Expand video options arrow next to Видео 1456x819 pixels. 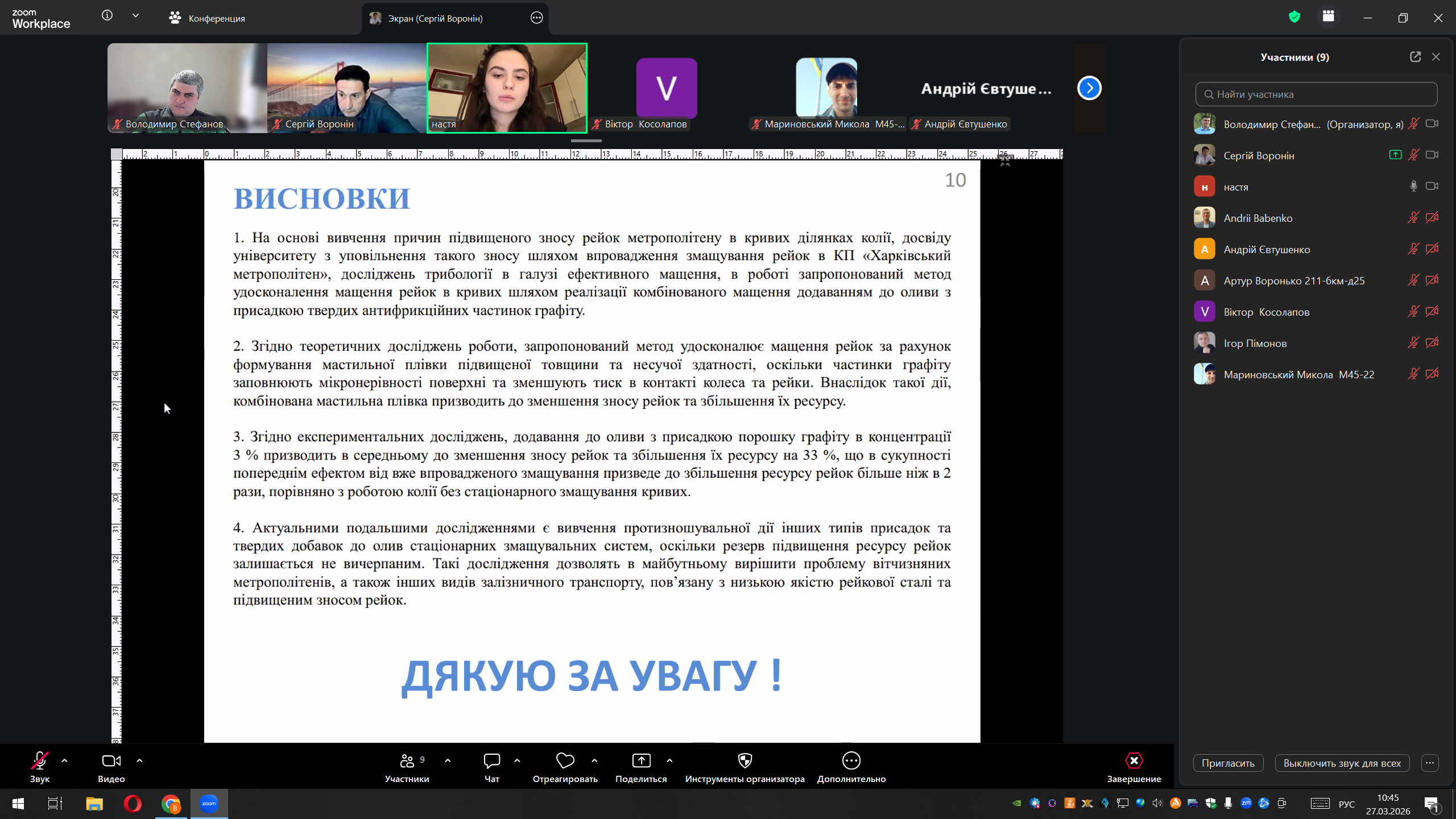coord(139,760)
